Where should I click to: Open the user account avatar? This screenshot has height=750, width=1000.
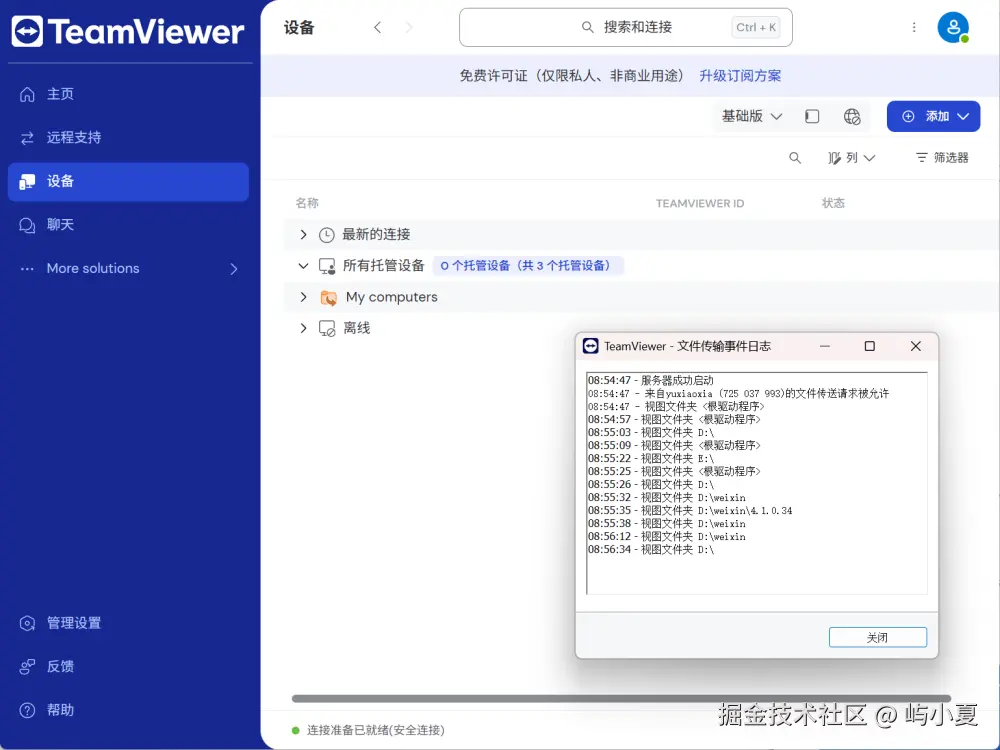[x=953, y=27]
